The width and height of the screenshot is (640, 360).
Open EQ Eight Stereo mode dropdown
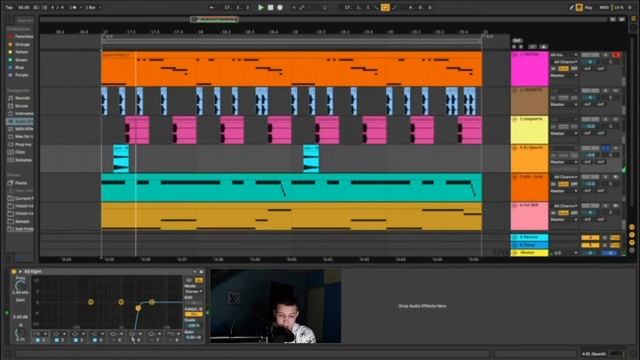(x=193, y=292)
